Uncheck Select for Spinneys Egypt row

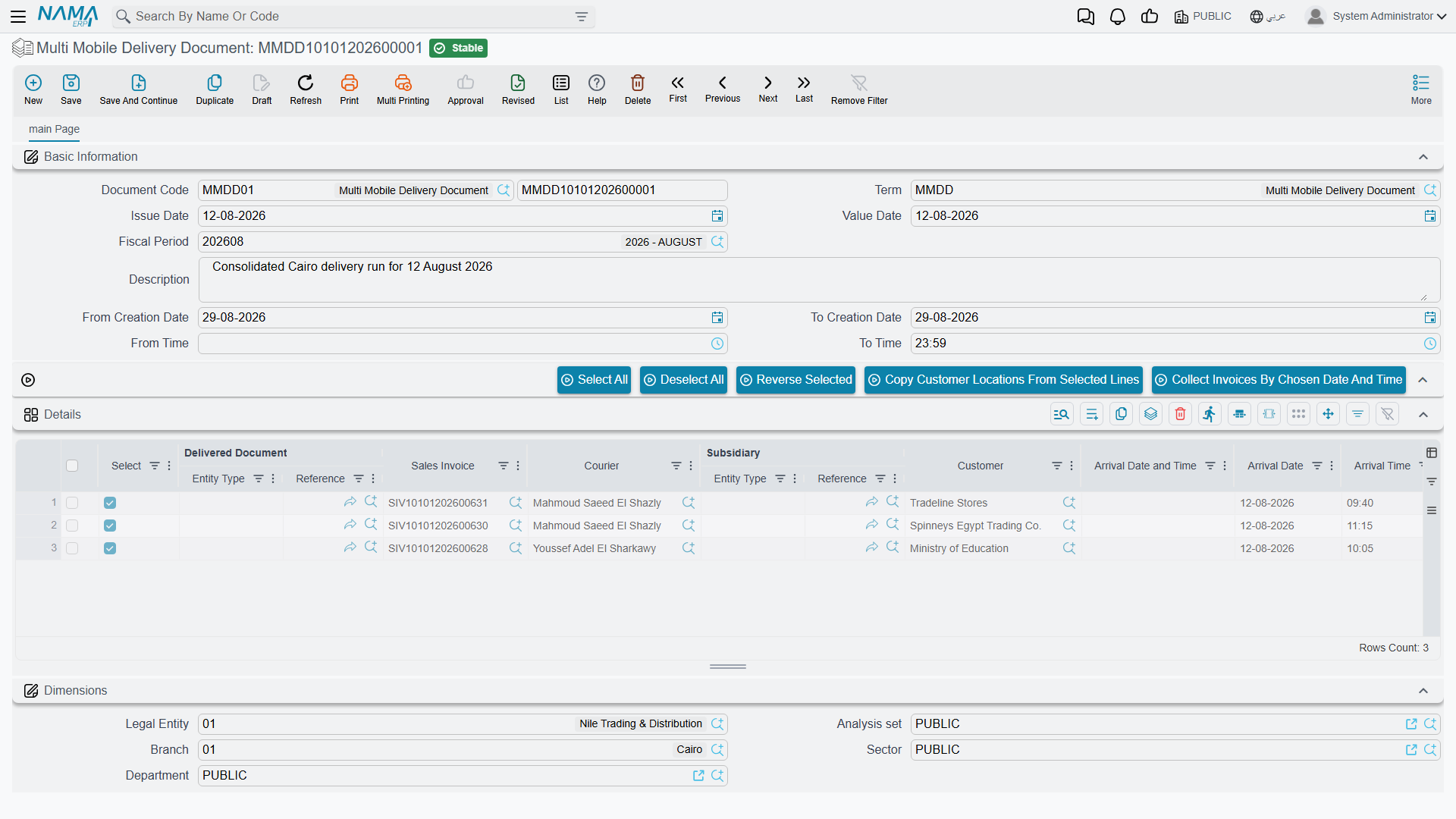coord(110,526)
